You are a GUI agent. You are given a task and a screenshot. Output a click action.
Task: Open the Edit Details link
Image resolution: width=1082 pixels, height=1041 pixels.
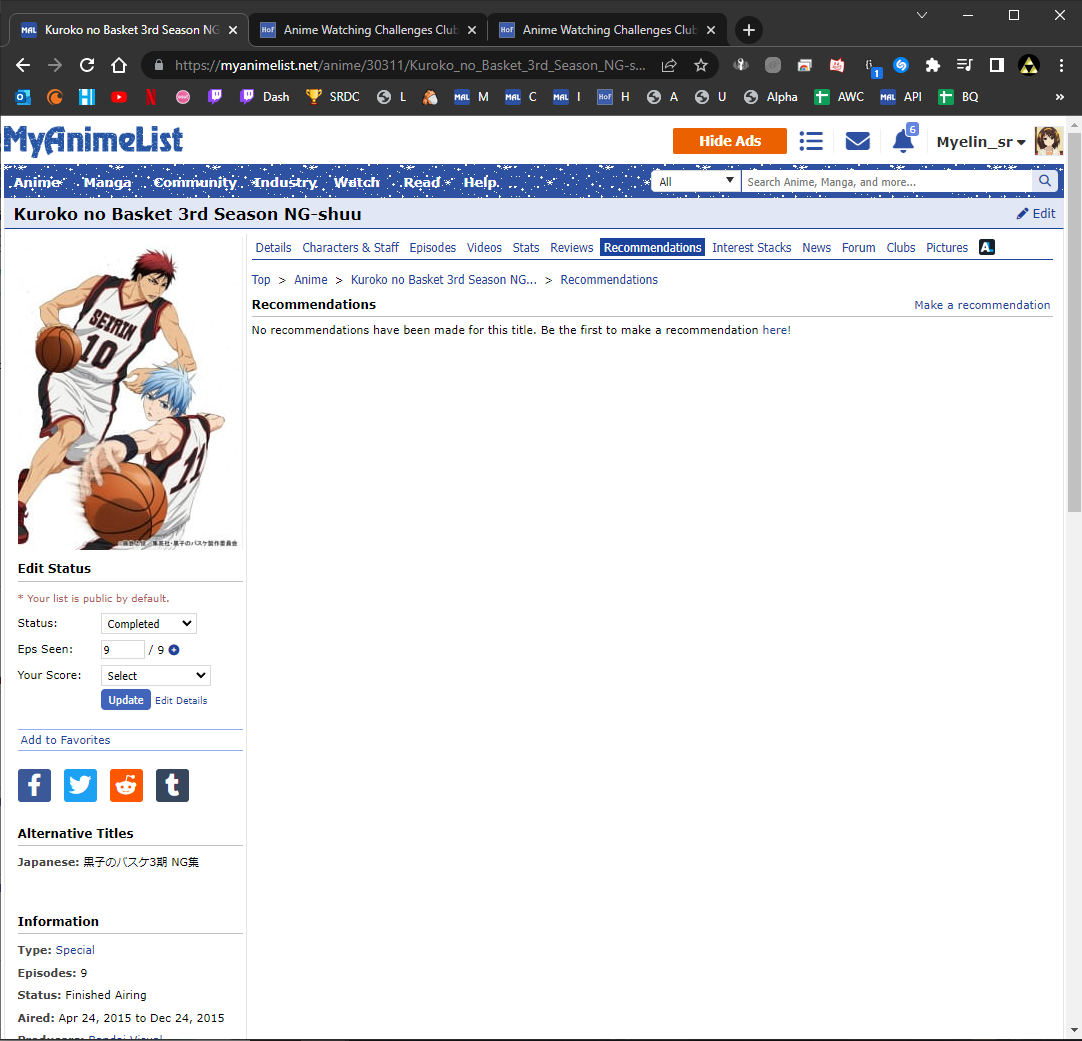pyautogui.click(x=181, y=700)
